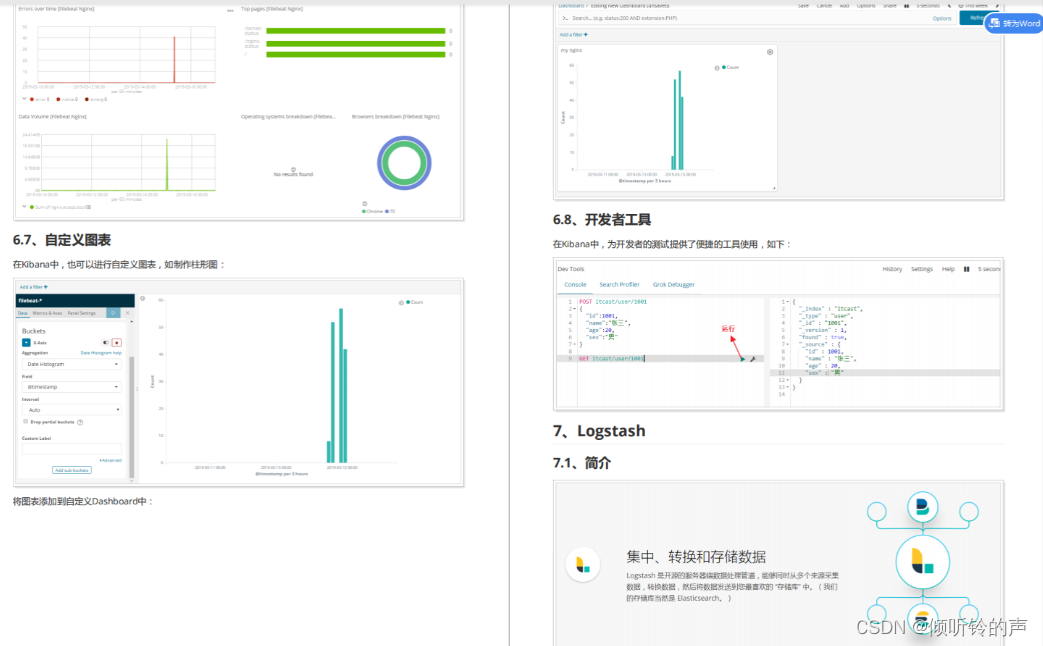Viewport: 1043px width, 646px height.
Task: Select the Grok Debugger tab
Action: (673, 284)
